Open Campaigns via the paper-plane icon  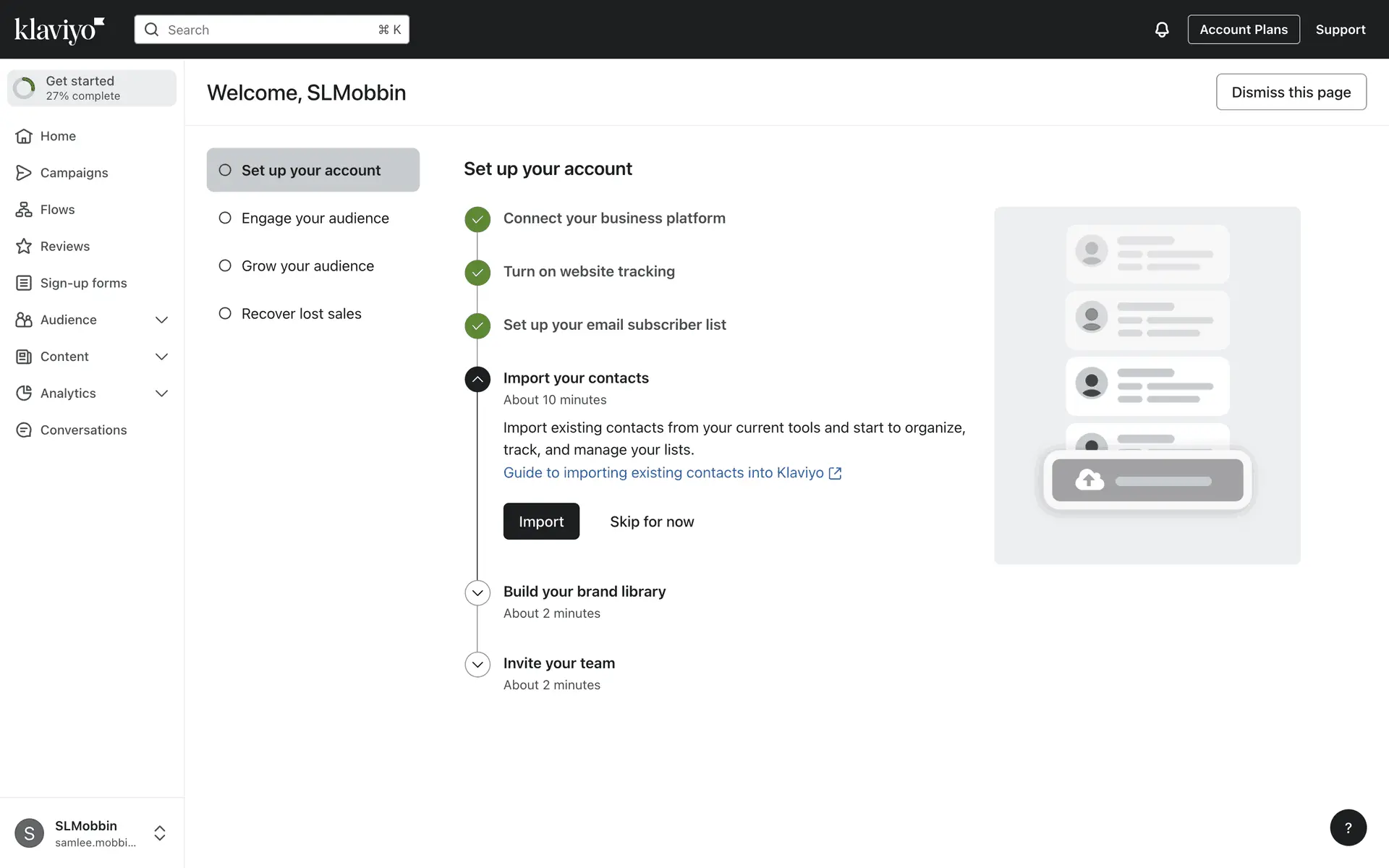pos(24,173)
